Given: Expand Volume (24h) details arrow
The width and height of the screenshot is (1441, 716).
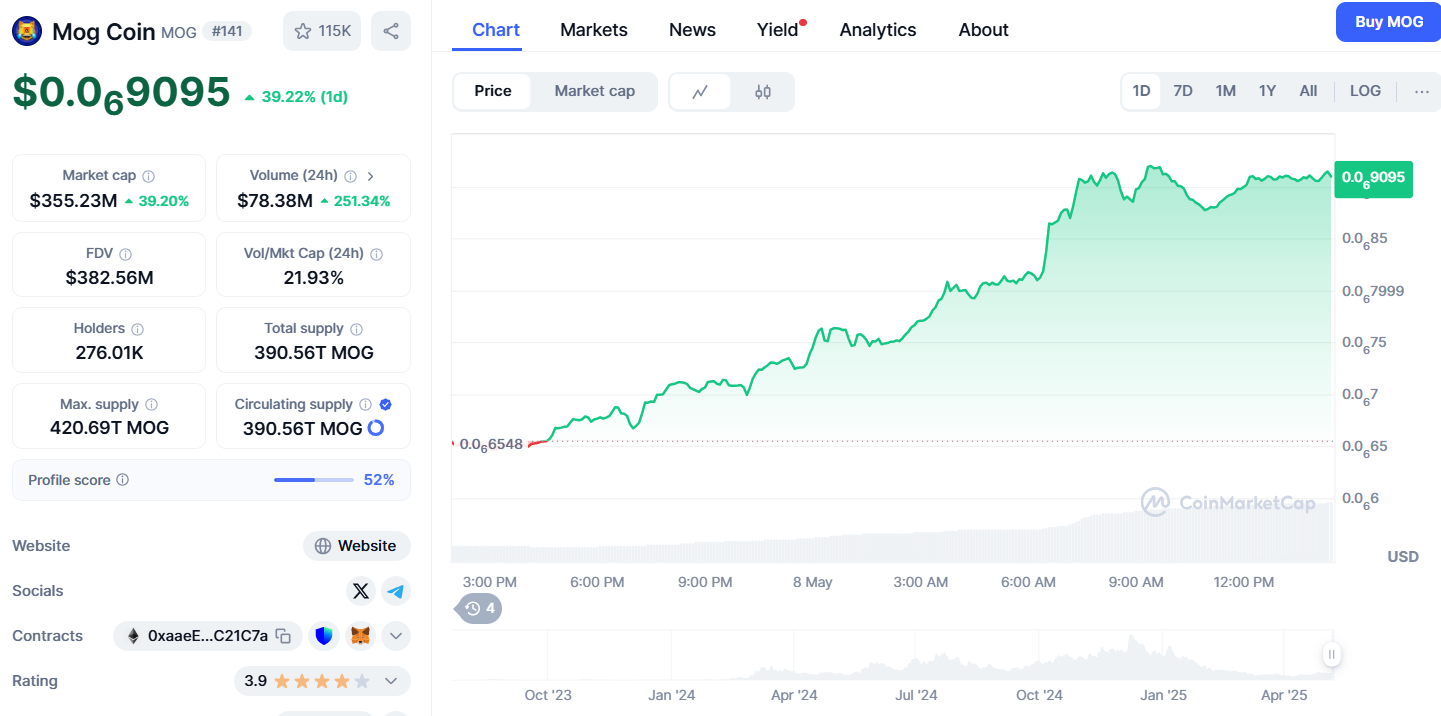Looking at the screenshot, I should 371,176.
